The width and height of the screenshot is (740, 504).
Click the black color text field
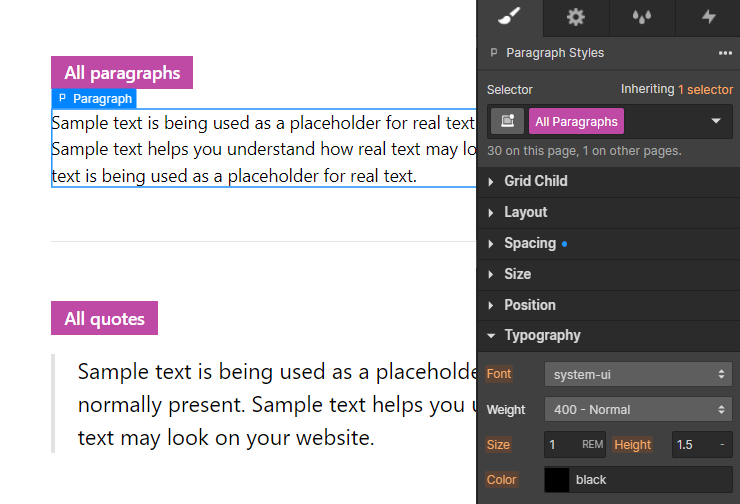pos(650,480)
